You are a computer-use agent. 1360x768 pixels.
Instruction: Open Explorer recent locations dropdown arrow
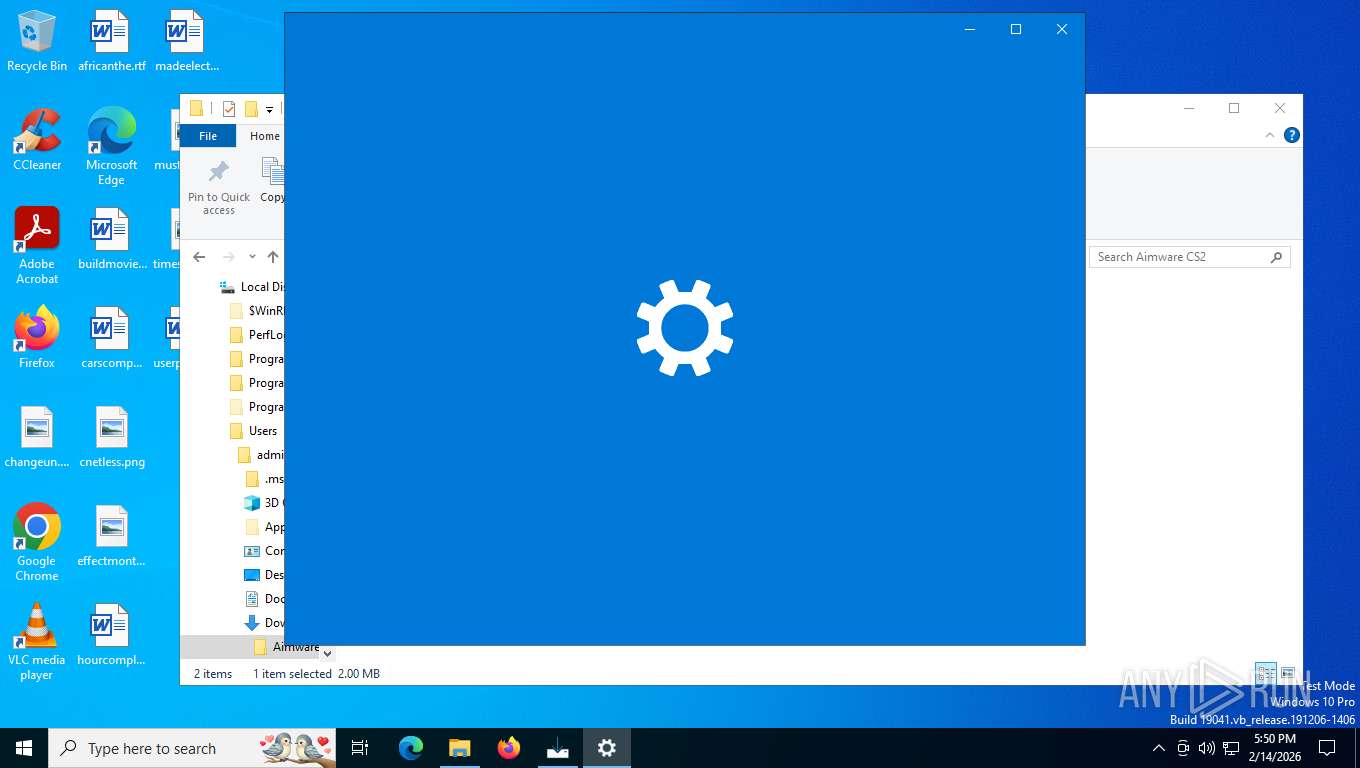click(x=252, y=257)
